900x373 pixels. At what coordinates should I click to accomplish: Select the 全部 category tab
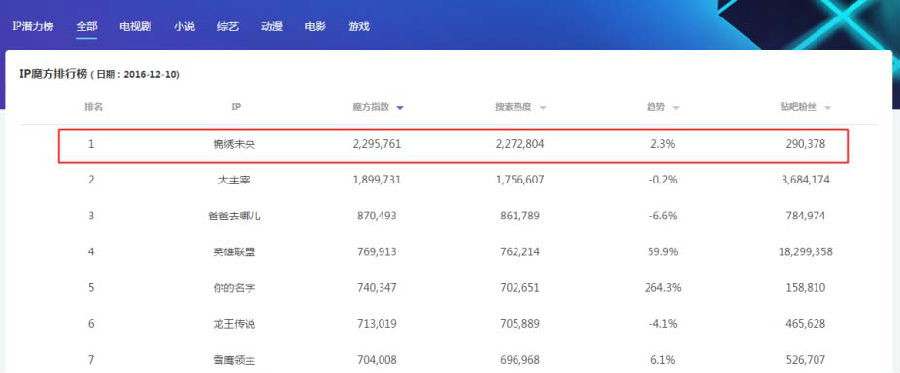tap(87, 26)
